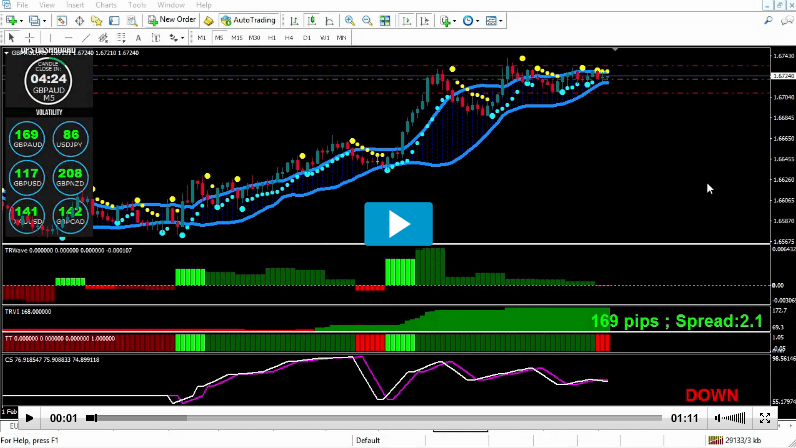Screen dimensions: 796x448
Task: Expand the Indicators dropdown arrow
Action: (454, 21)
